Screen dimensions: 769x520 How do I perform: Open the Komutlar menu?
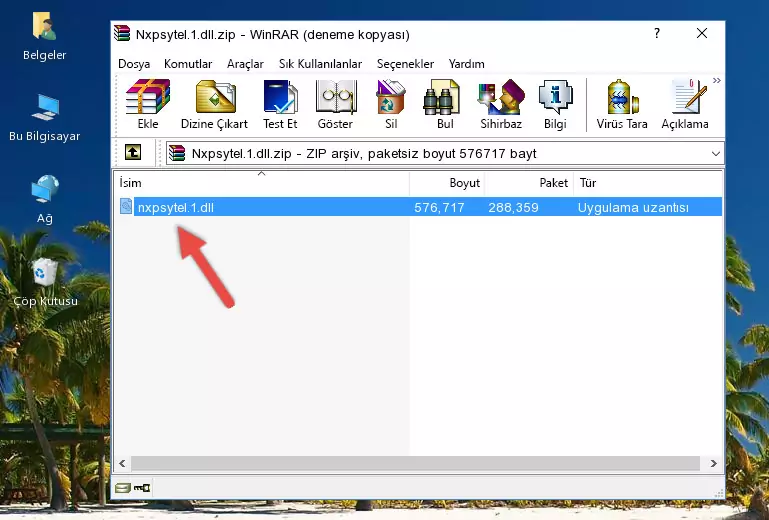(188, 64)
